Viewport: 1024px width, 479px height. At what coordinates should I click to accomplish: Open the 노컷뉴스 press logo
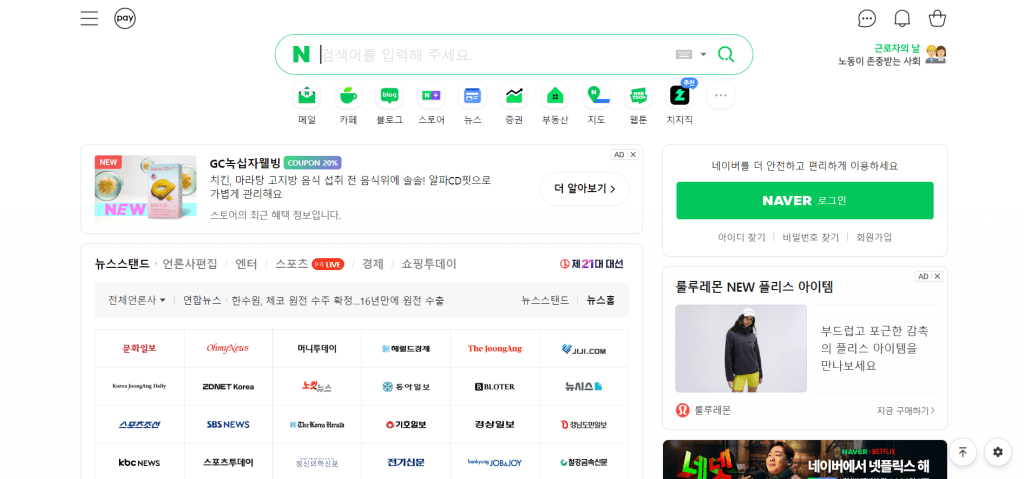317,386
